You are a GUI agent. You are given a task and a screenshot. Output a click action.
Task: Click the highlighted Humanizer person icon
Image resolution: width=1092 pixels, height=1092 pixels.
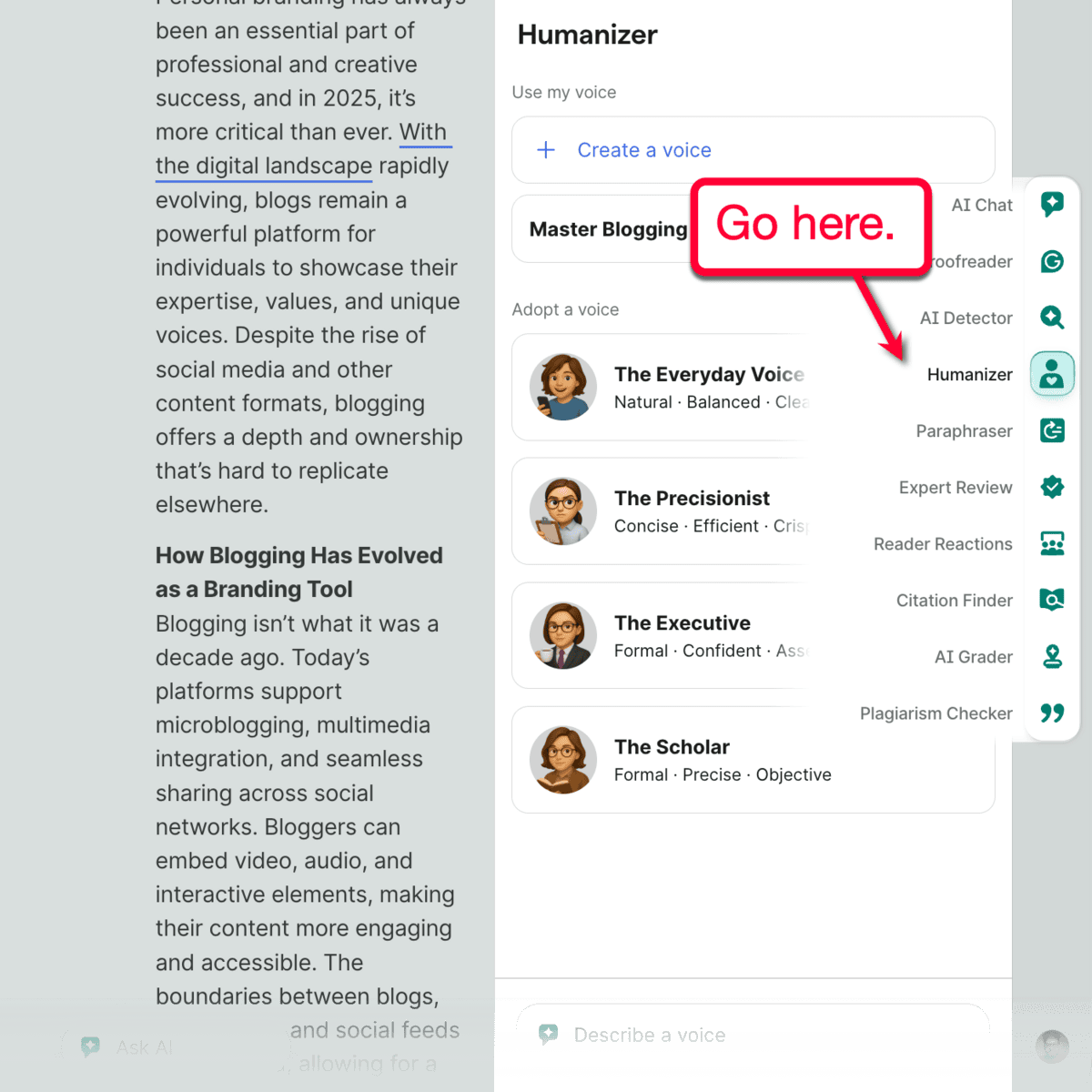pyautogui.click(x=1052, y=374)
